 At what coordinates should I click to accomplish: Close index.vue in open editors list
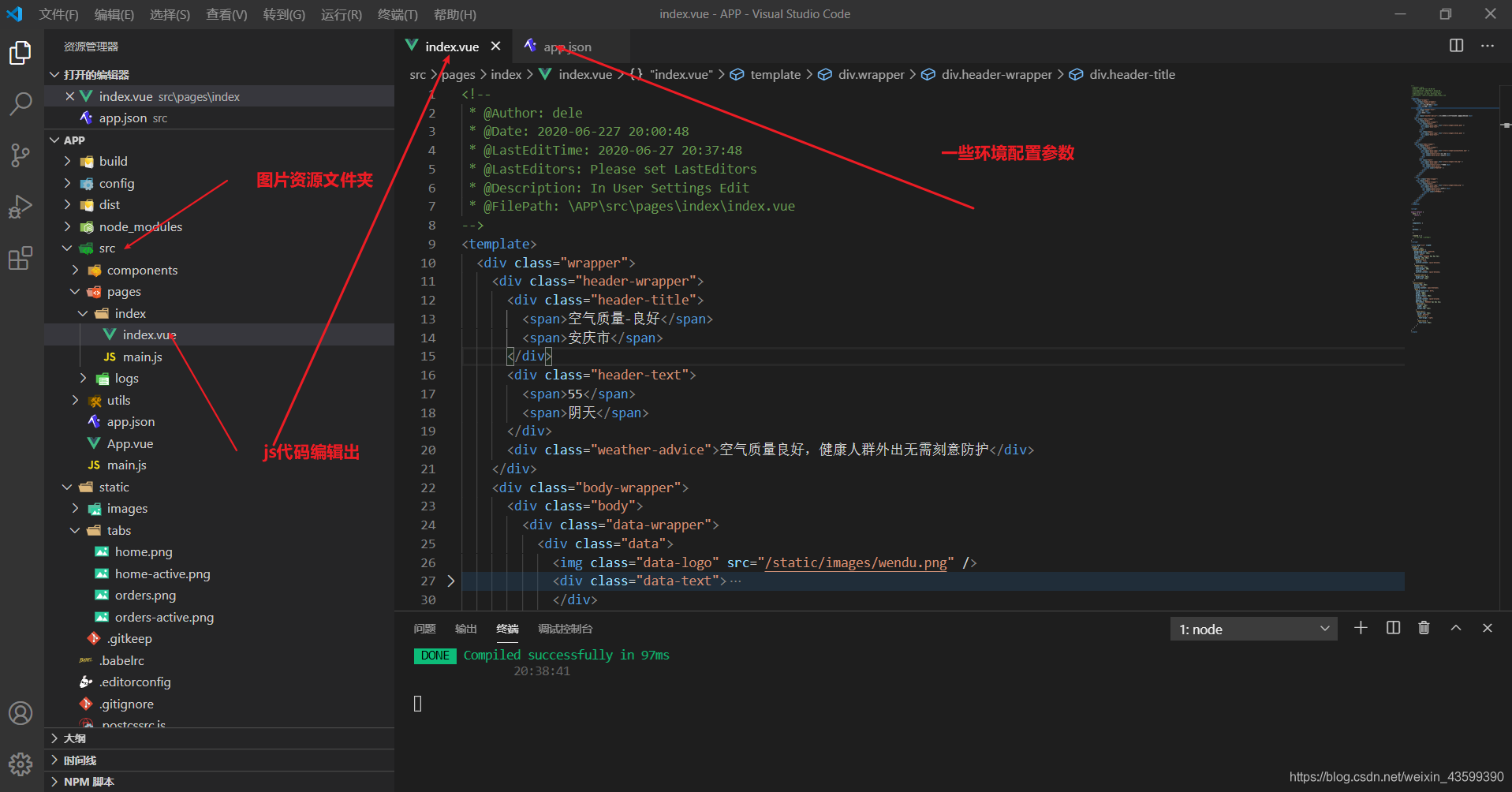click(70, 96)
